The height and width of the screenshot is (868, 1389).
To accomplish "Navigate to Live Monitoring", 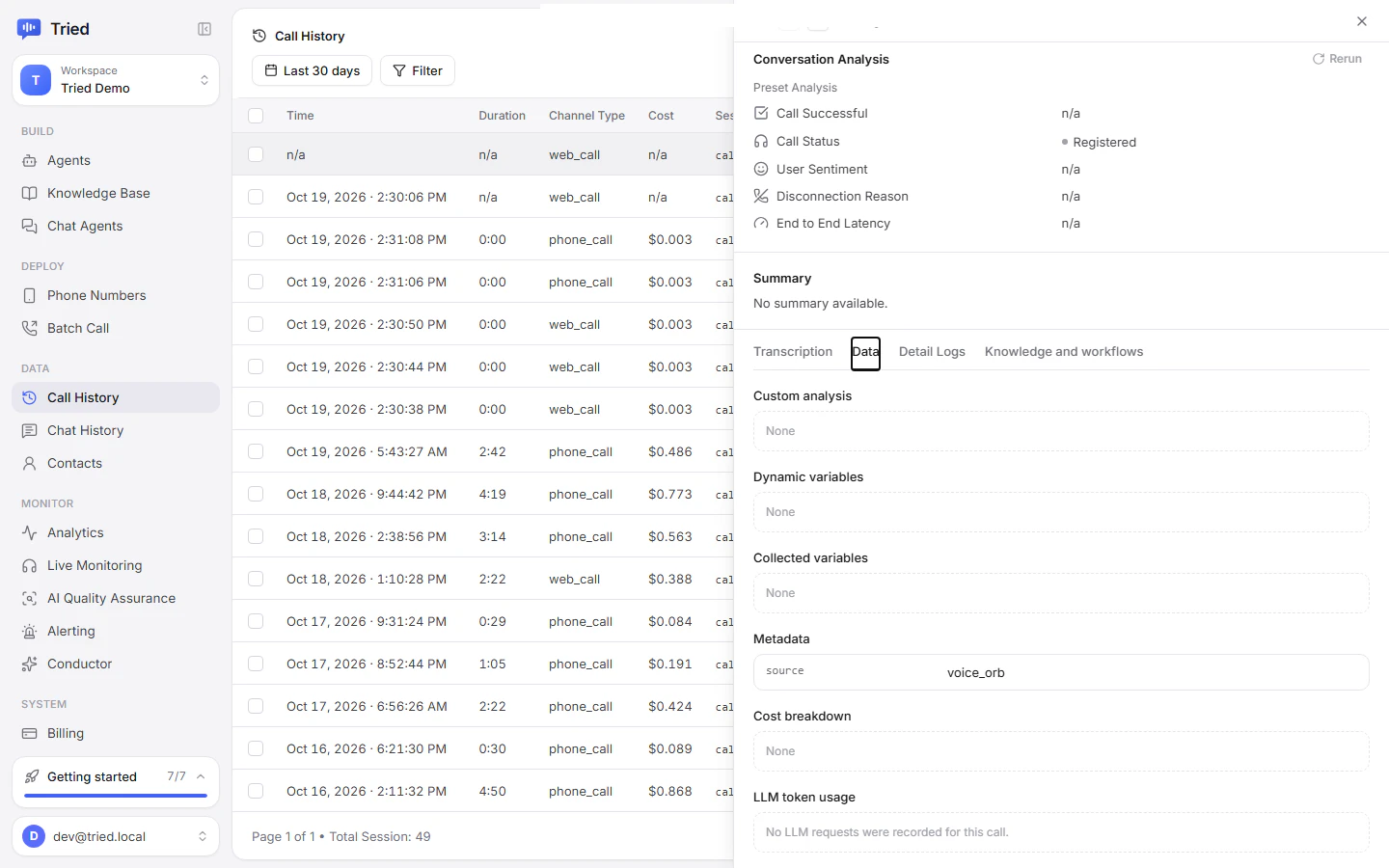I will point(116,565).
